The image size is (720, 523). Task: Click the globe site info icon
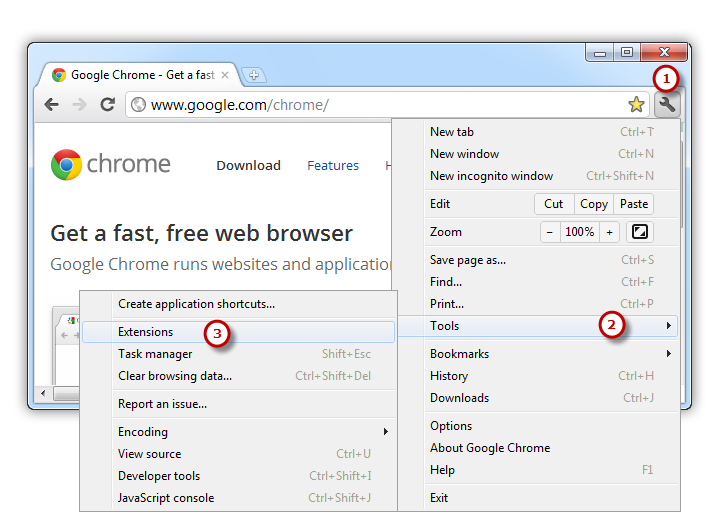click(138, 105)
